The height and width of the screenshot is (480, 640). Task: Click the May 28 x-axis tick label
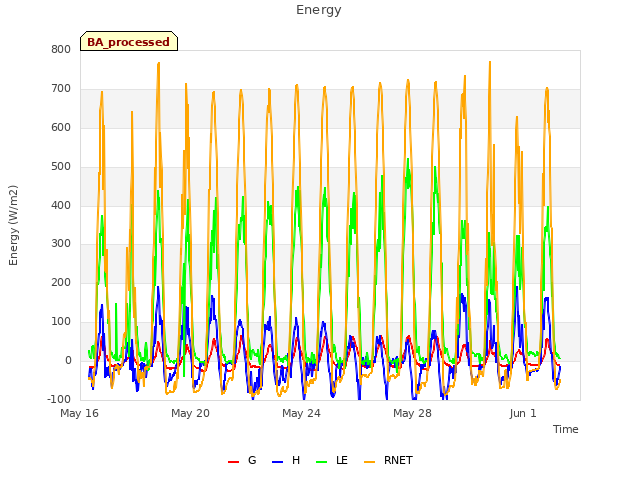click(x=412, y=413)
